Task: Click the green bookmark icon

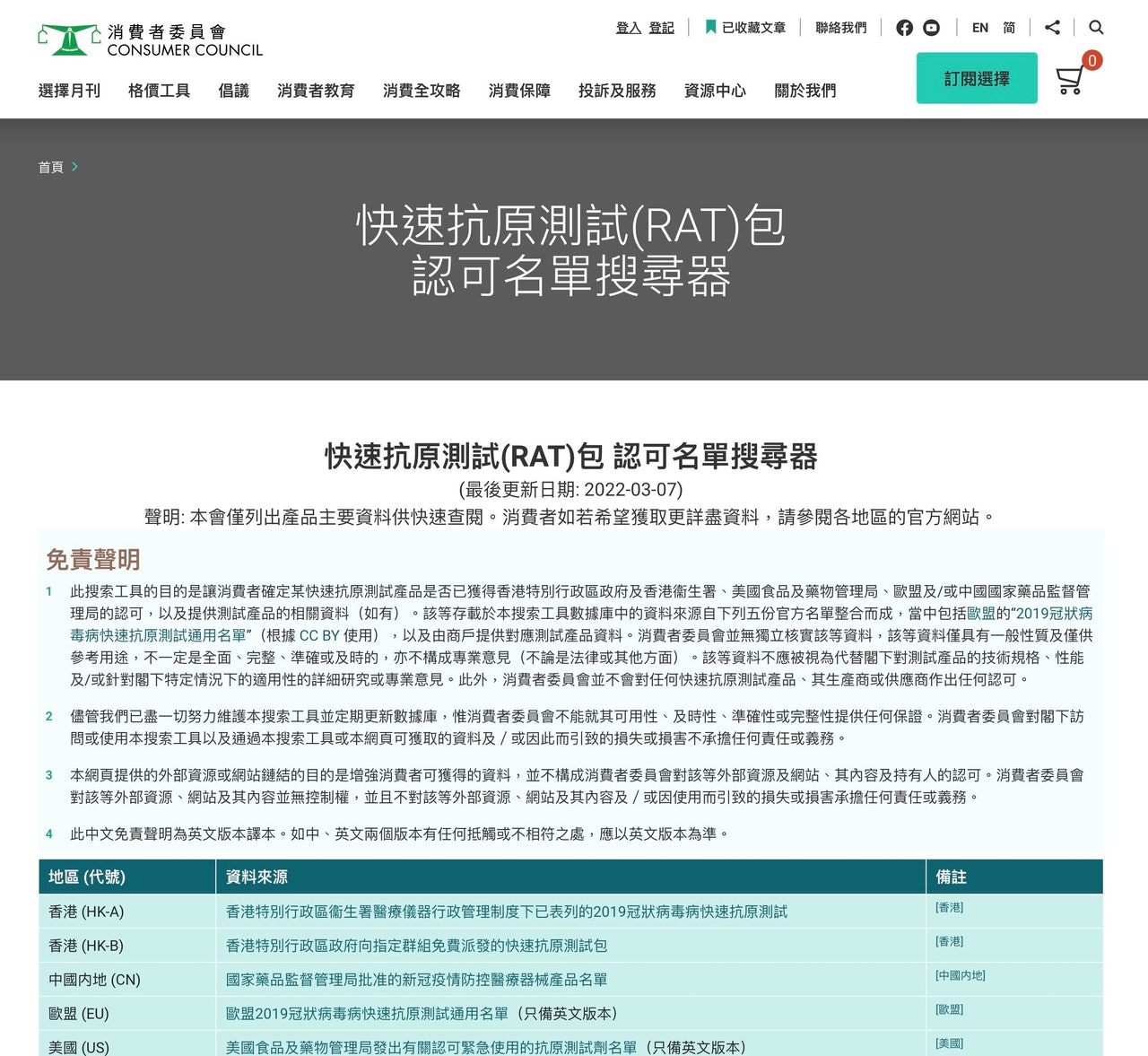Action: [x=710, y=28]
